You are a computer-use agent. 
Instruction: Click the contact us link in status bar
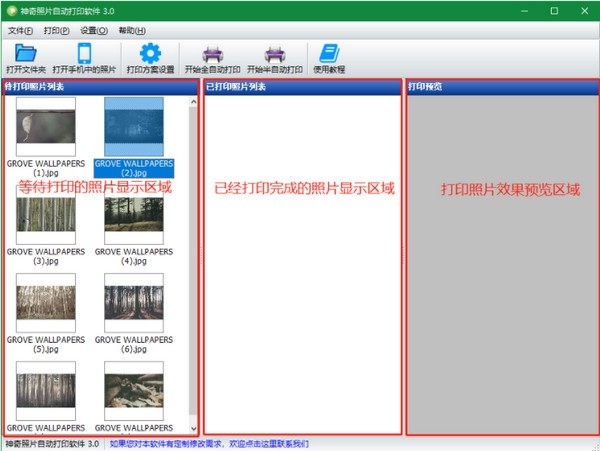click(x=209, y=444)
